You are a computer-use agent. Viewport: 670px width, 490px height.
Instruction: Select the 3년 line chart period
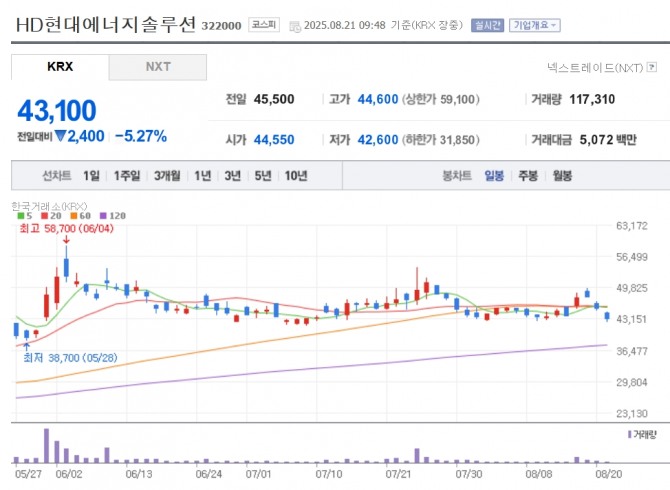233,176
